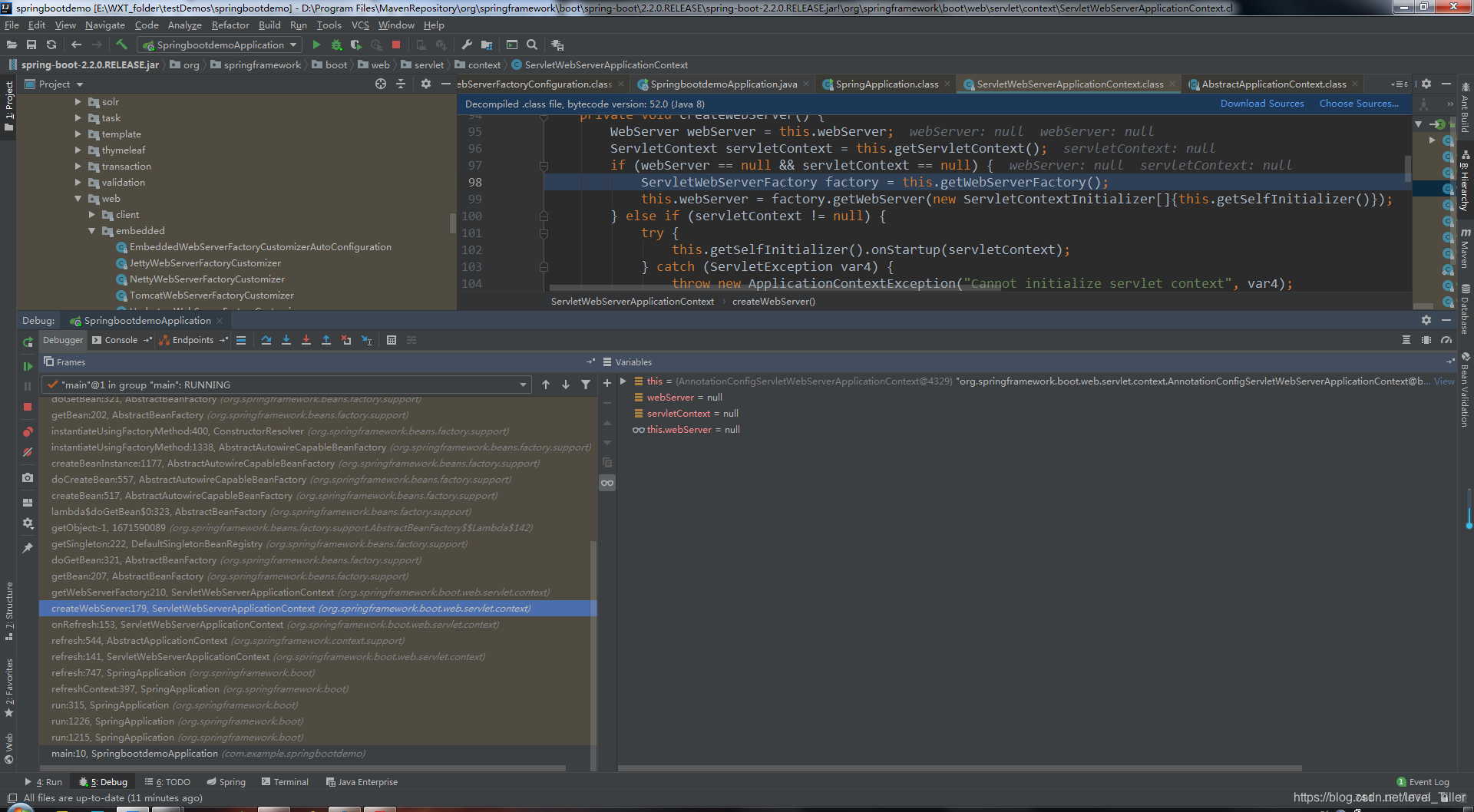Viewport: 1474px width, 812px height.
Task: Open Search Everywhere magnifier icon
Action: click(x=532, y=45)
